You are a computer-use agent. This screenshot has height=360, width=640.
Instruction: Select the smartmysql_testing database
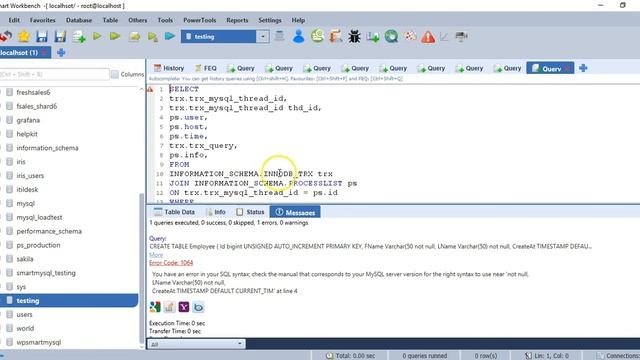pyautogui.click(x=46, y=273)
